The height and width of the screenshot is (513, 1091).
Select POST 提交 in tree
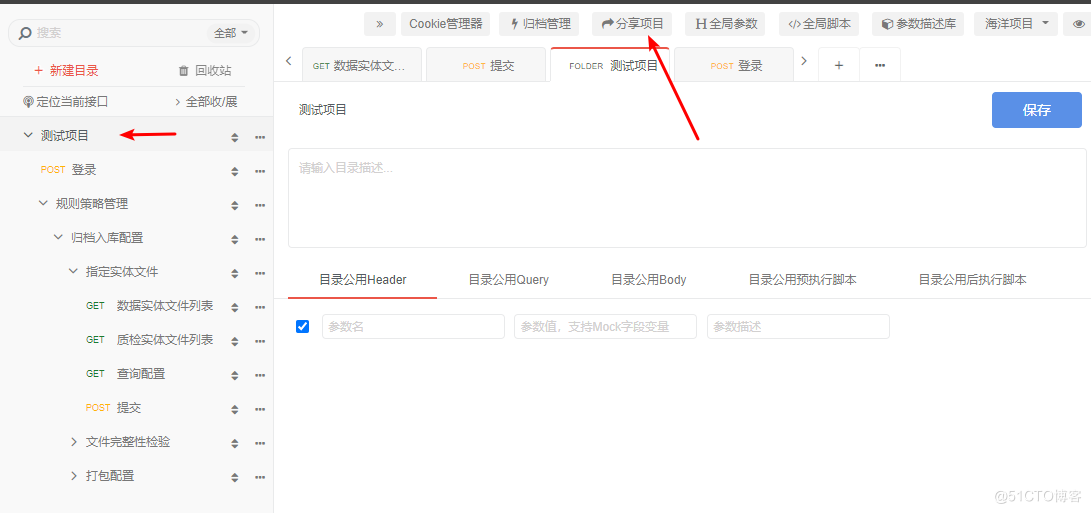point(113,408)
